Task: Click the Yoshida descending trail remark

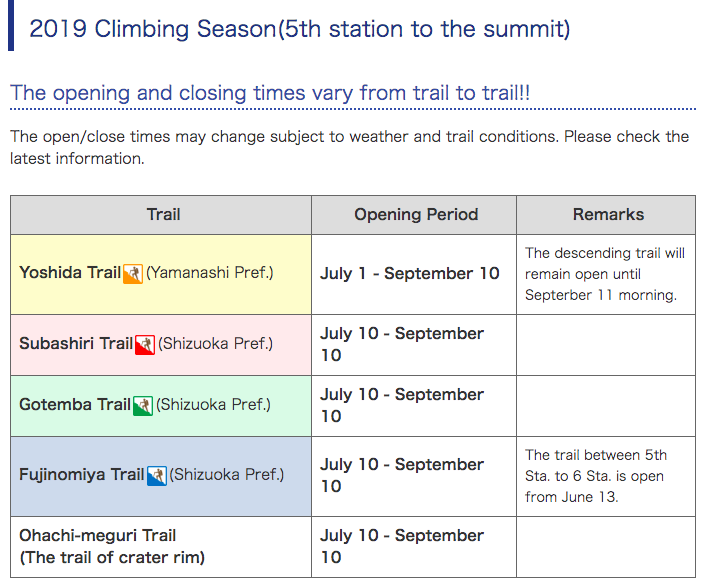Action: [605, 274]
